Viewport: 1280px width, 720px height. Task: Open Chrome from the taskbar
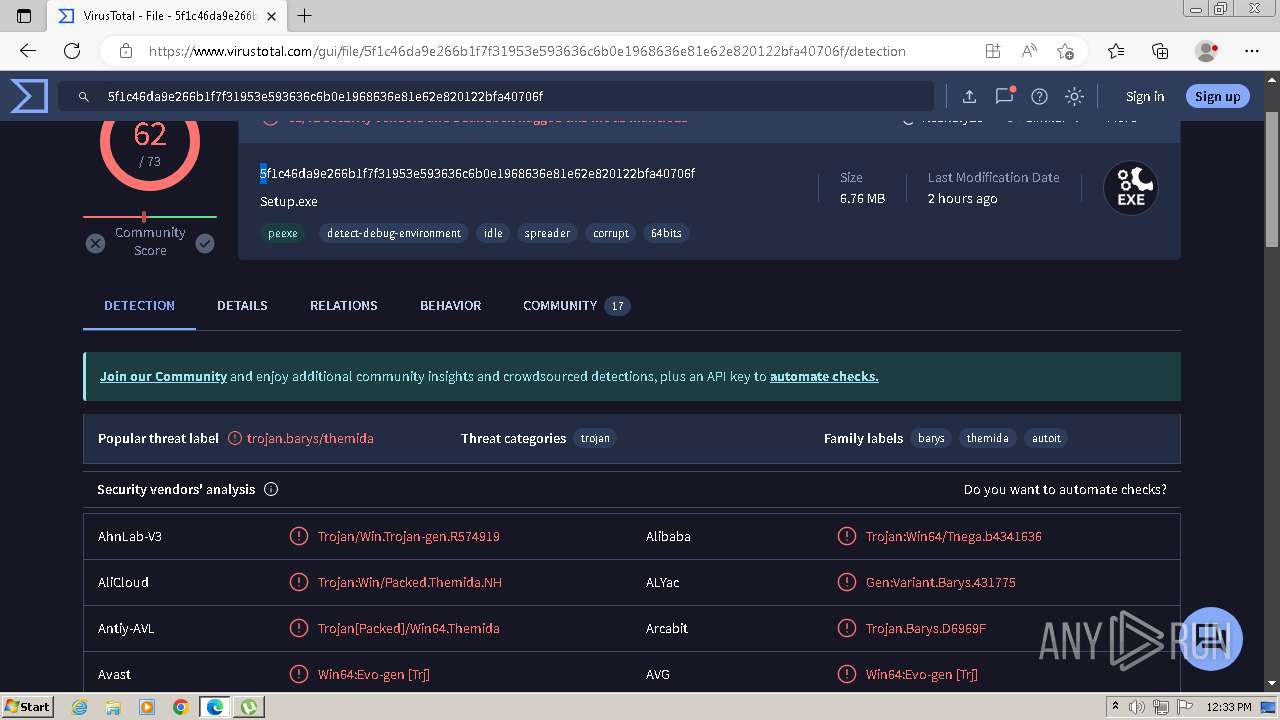tap(180, 707)
